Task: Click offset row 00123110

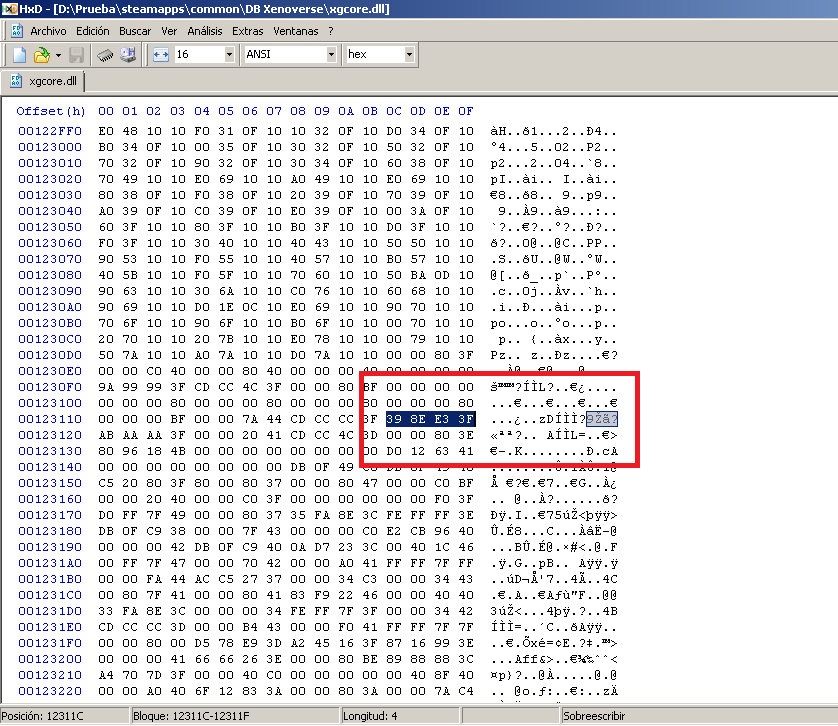Action: click(x=50, y=419)
